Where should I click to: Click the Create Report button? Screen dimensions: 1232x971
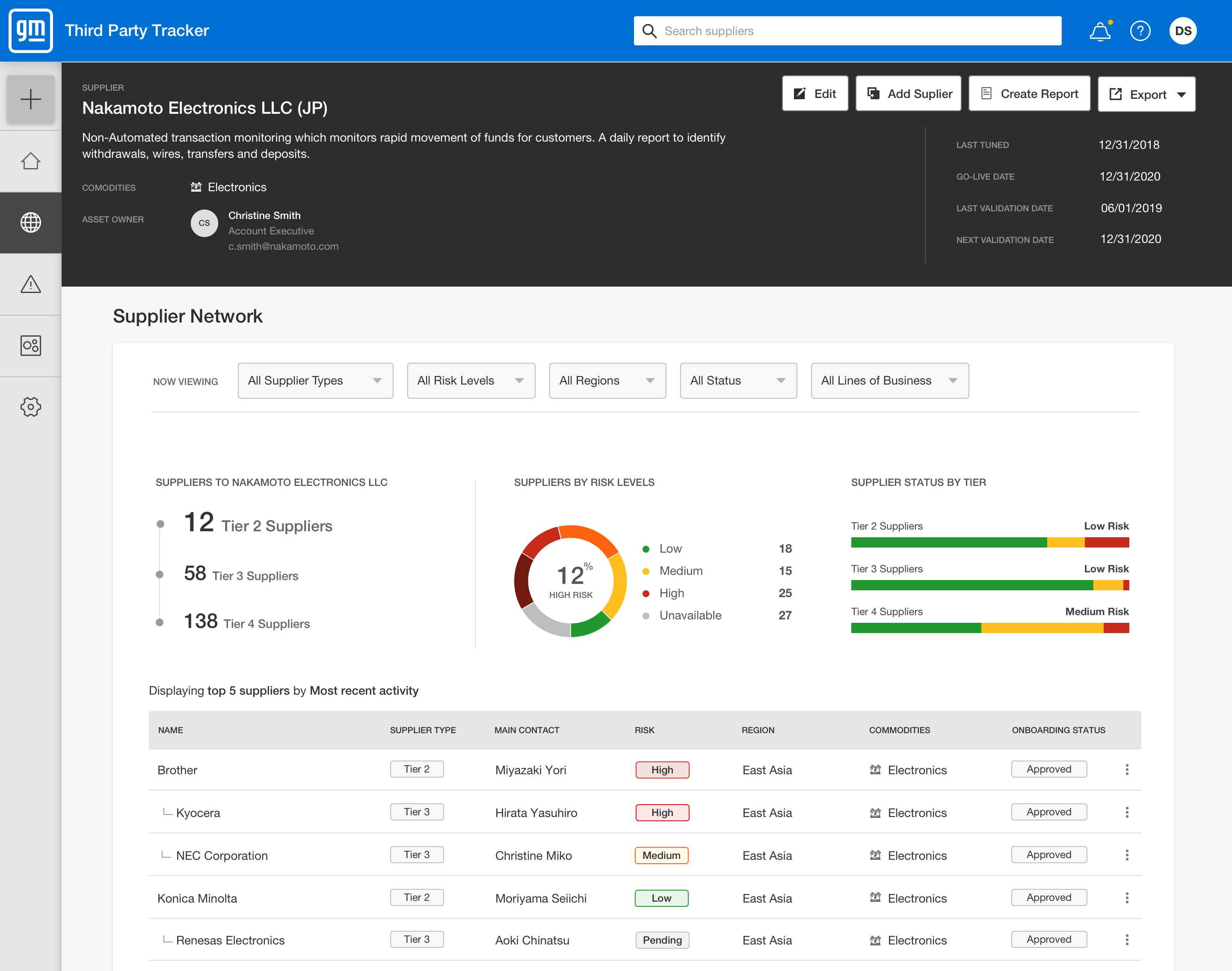[1029, 93]
